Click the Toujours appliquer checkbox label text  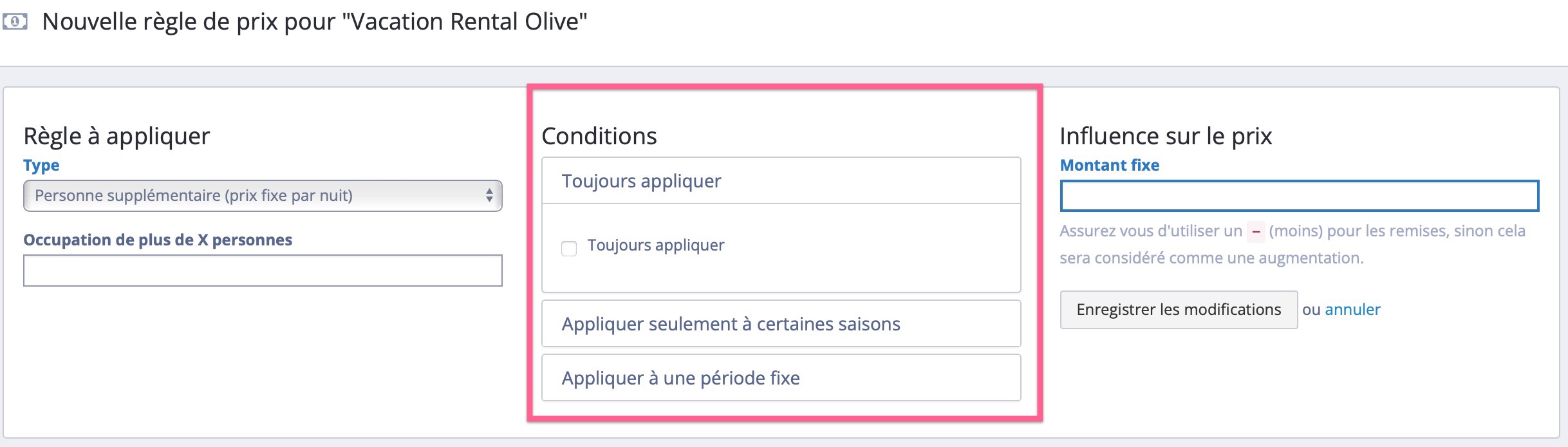(656, 245)
